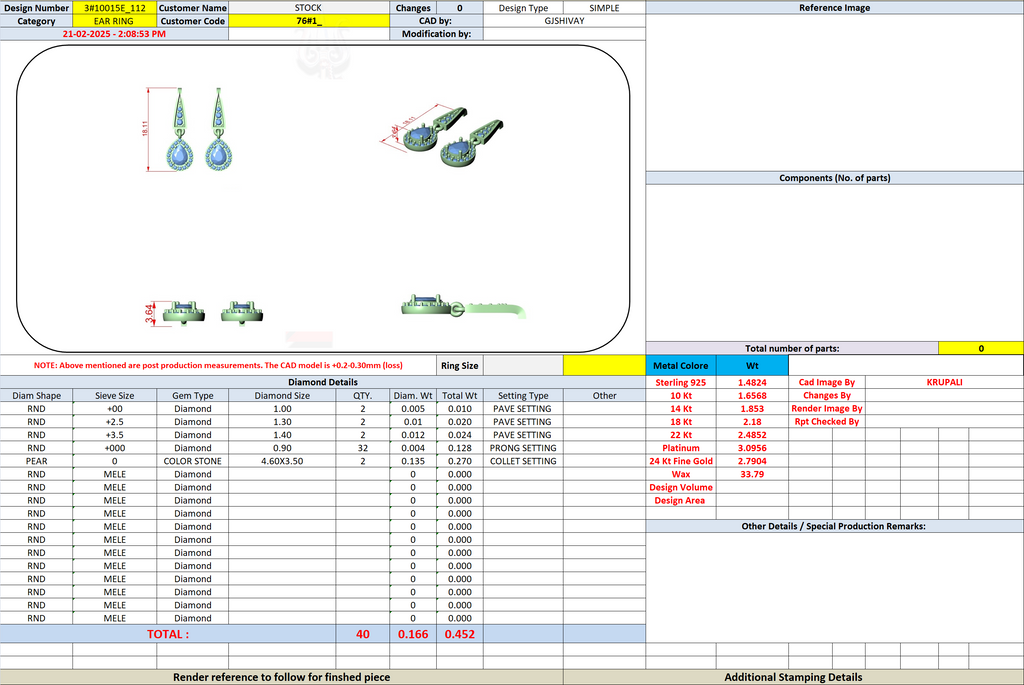Select the yellow Total number of parts value cell
1024x685 pixels.
980,348
